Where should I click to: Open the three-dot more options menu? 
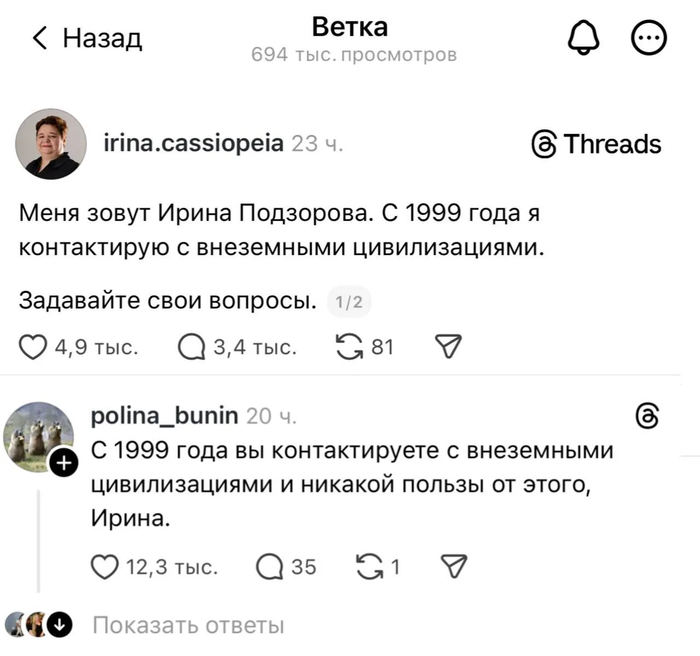648,38
